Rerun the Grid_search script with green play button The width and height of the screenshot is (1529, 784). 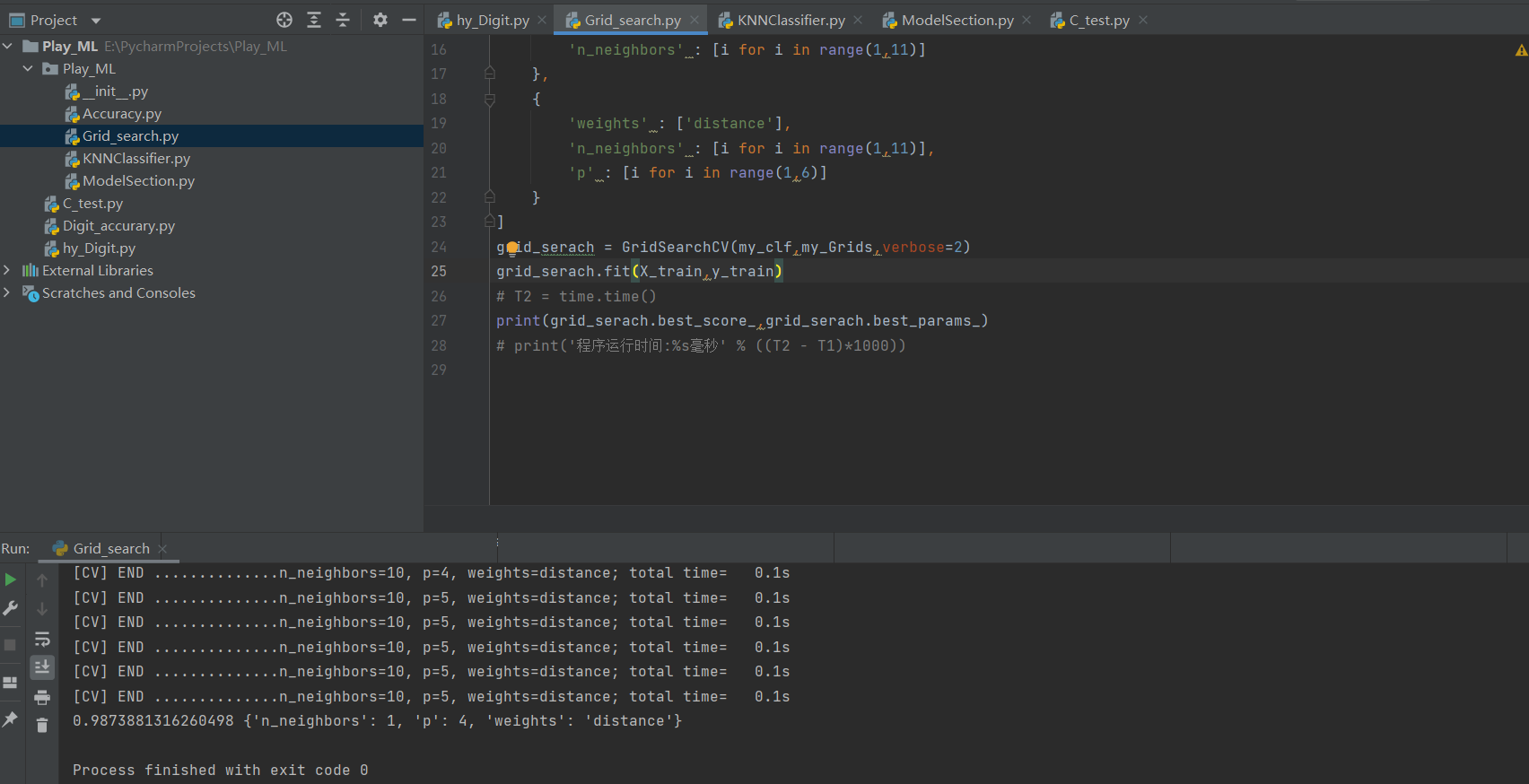click(11, 579)
